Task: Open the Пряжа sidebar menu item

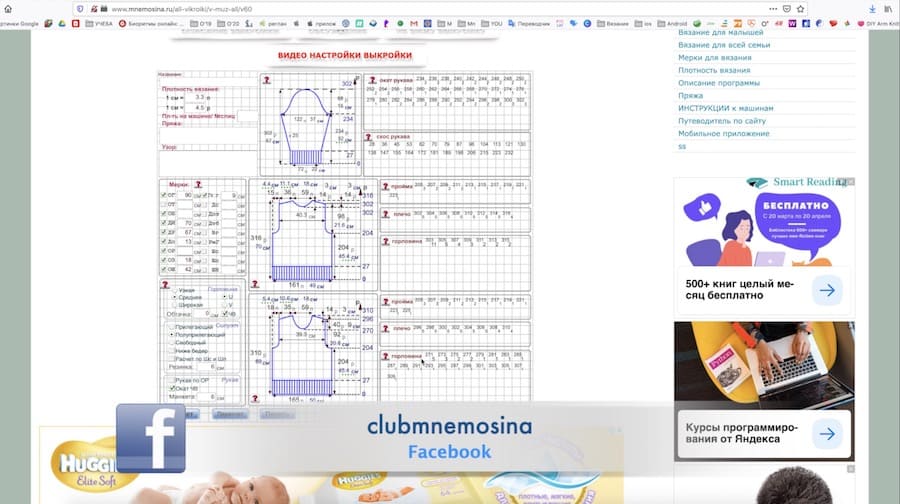Action: pos(690,95)
